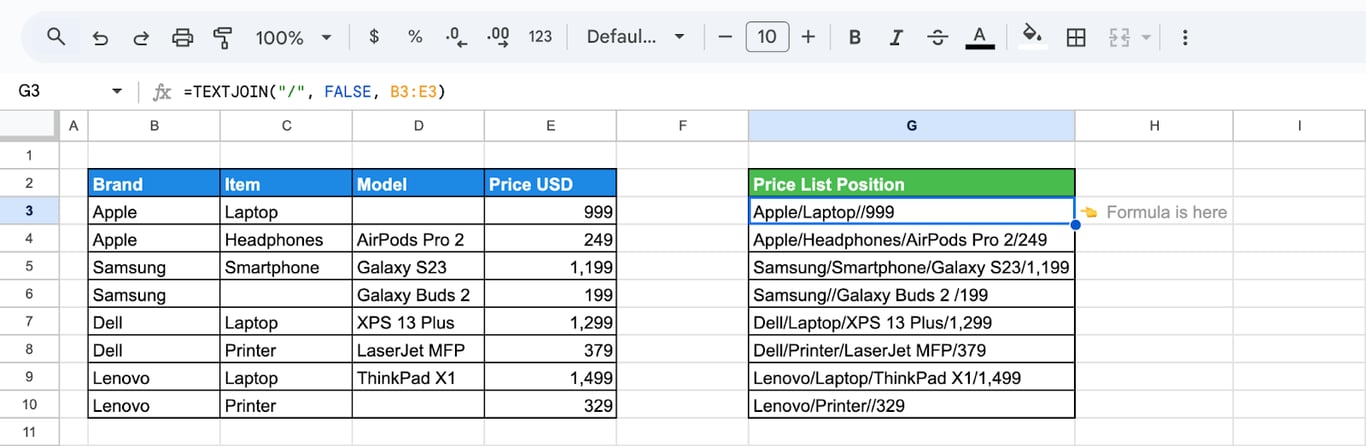The width and height of the screenshot is (1366, 446).
Task: Select row 10 header
Action: (x=29, y=405)
